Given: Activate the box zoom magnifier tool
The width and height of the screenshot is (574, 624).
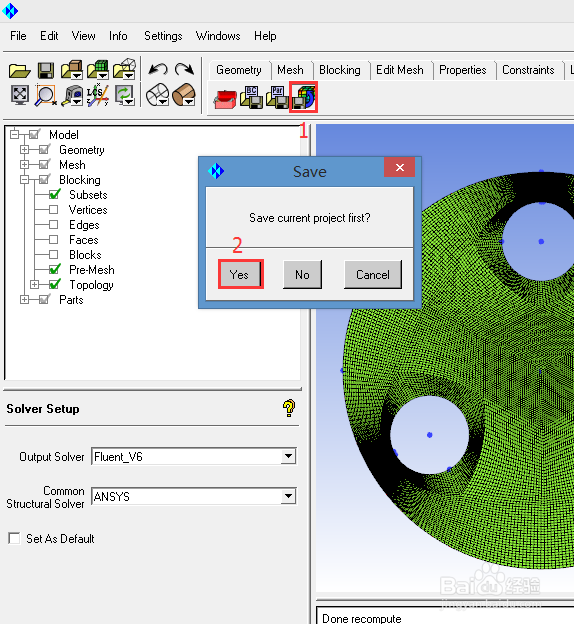Looking at the screenshot, I should (x=46, y=96).
